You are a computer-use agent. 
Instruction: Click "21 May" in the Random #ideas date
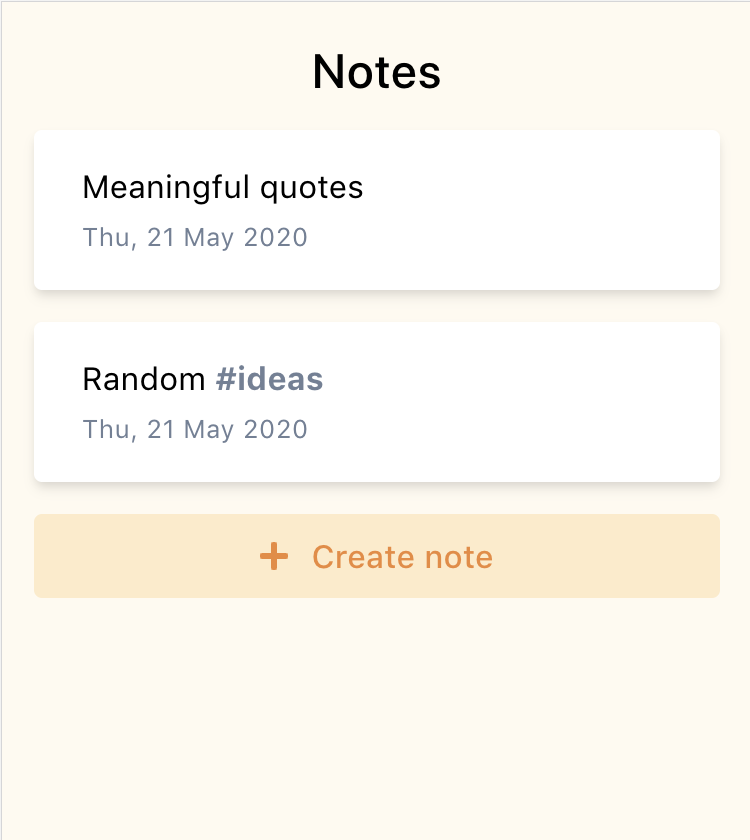pyautogui.click(x=189, y=430)
